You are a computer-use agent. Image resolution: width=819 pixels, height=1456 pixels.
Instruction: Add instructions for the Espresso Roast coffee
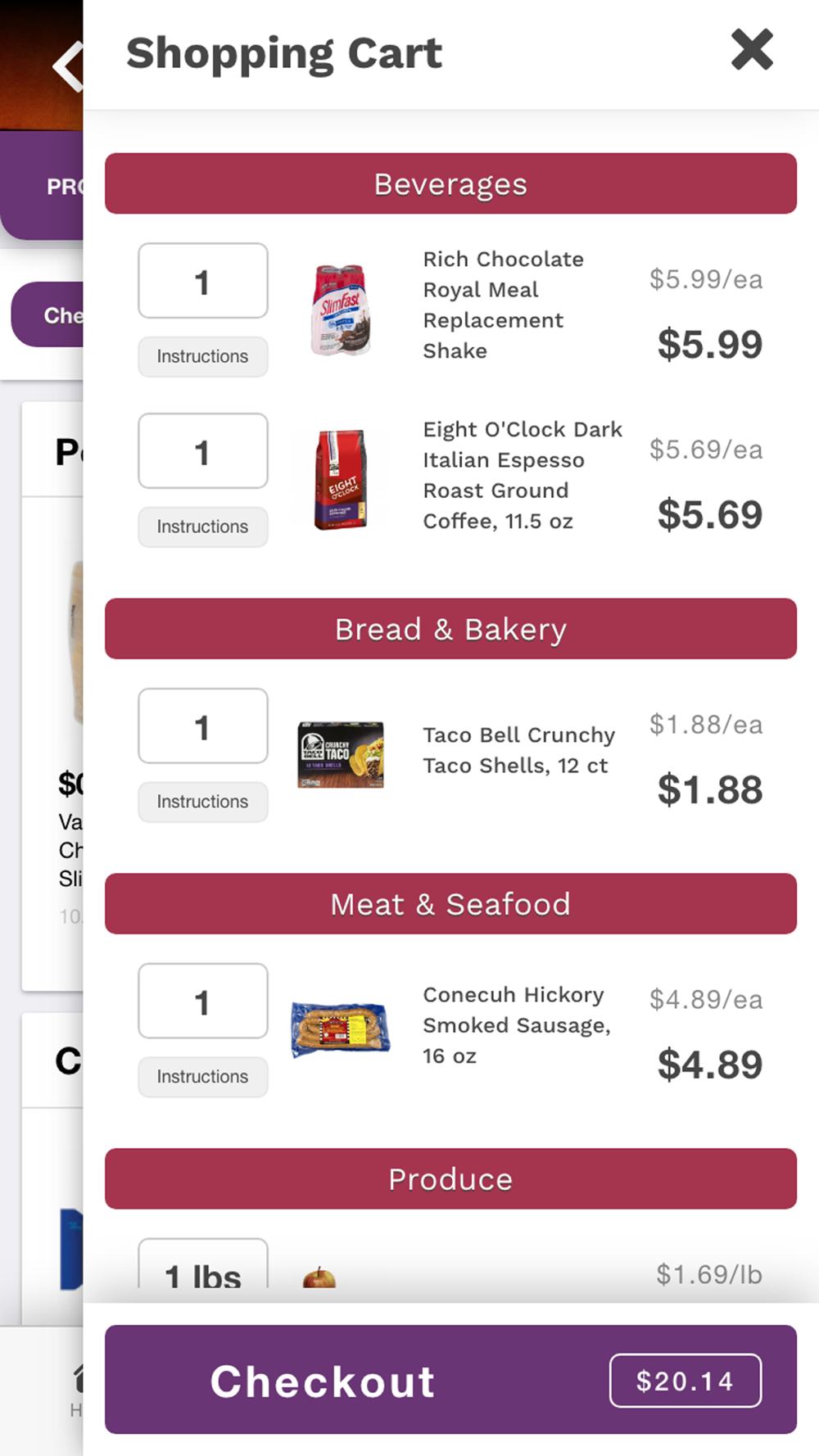pos(203,527)
